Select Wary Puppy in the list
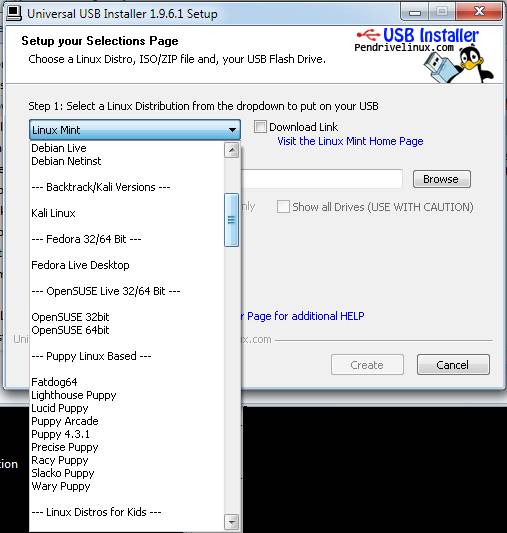The height and width of the screenshot is (533, 507). coord(61,486)
